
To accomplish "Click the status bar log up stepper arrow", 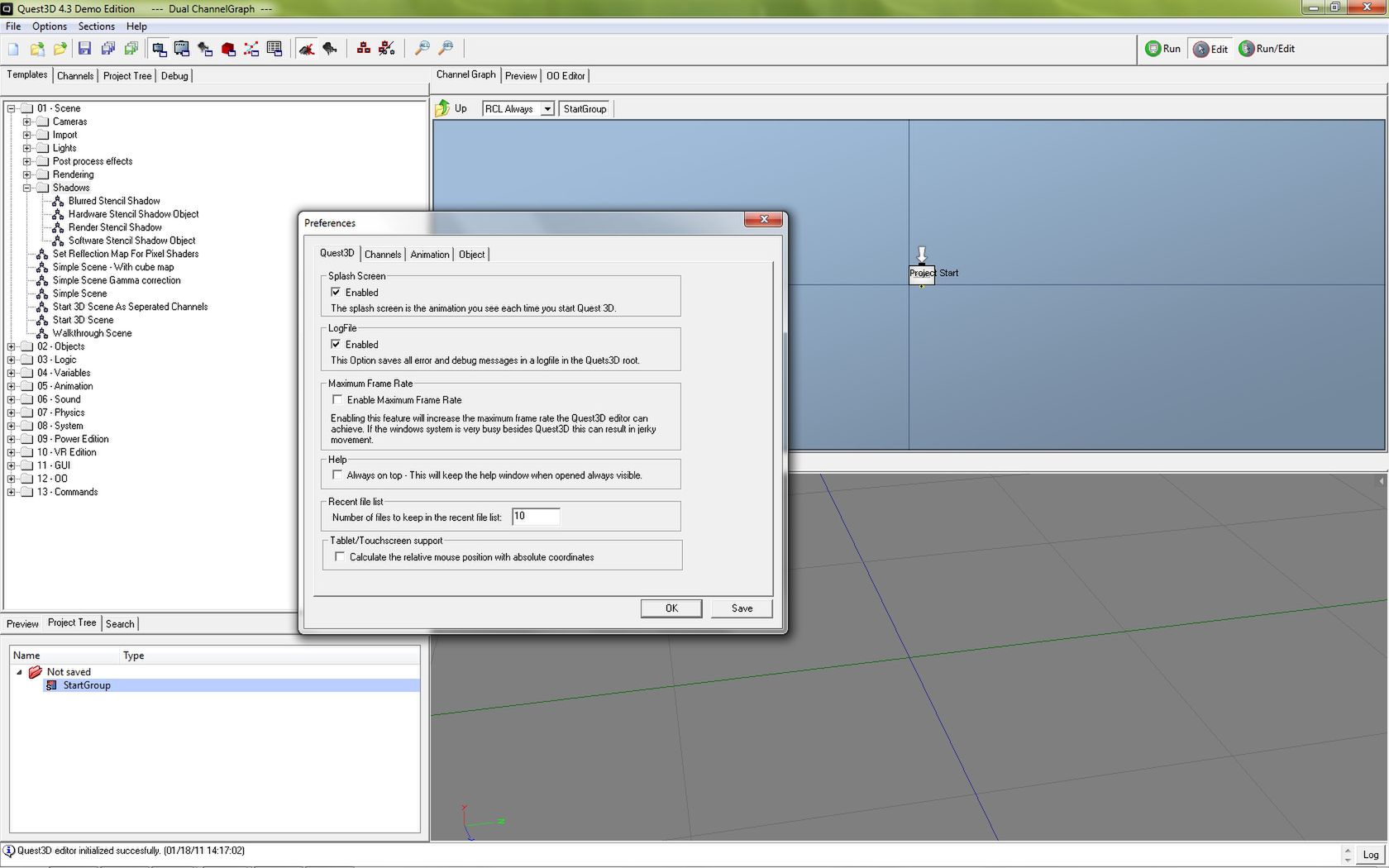I will coord(1348,850).
